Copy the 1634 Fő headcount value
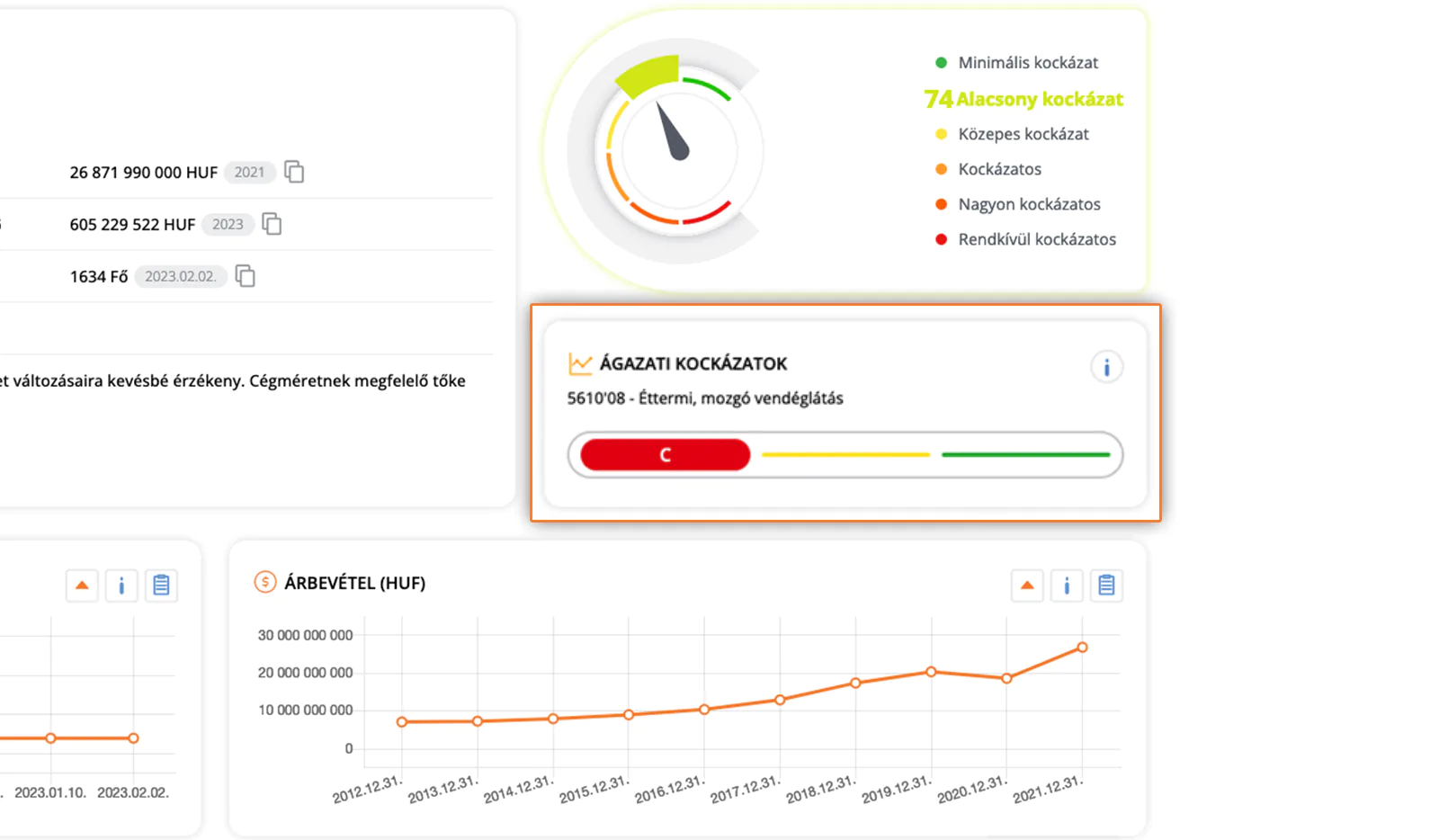 (x=245, y=276)
